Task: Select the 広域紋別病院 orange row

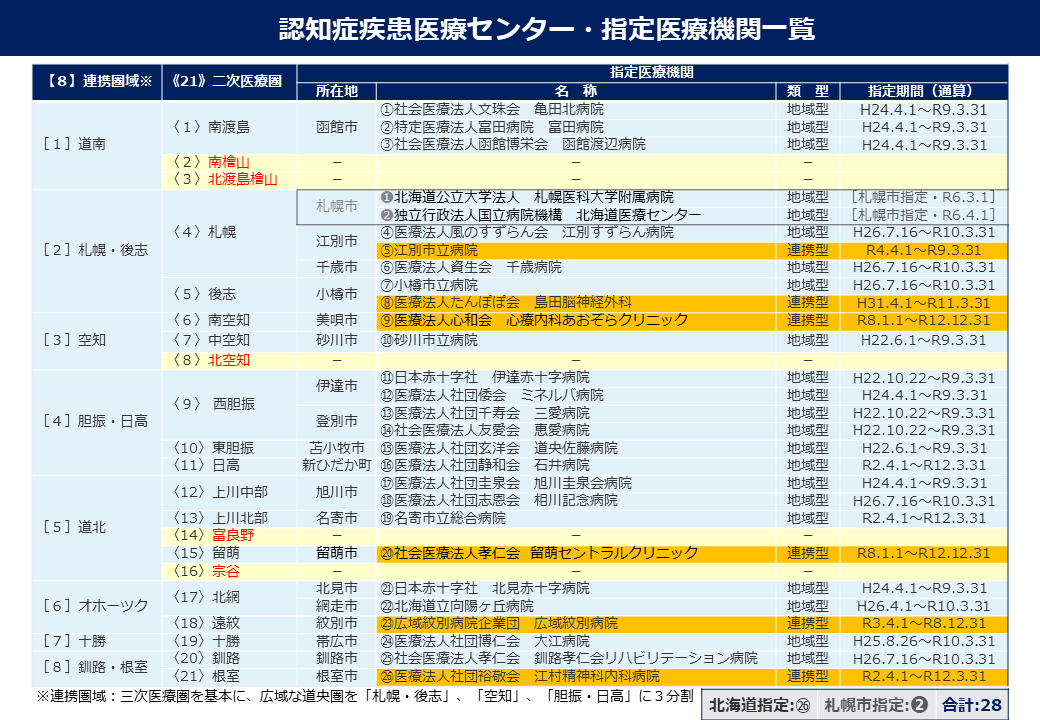Action: [x=560, y=621]
